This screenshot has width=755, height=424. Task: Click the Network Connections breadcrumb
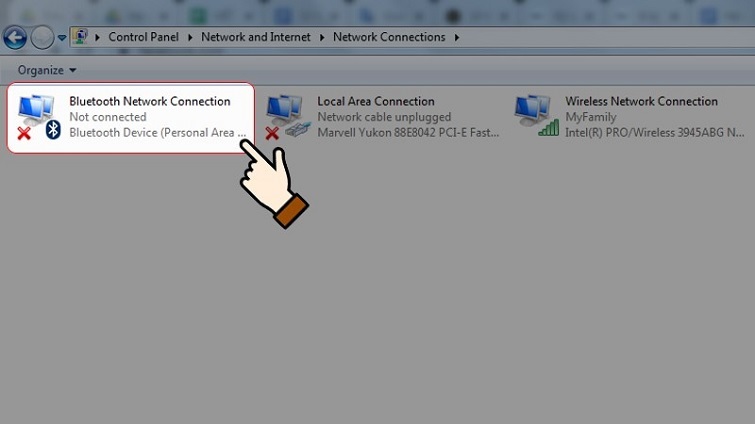[389, 37]
